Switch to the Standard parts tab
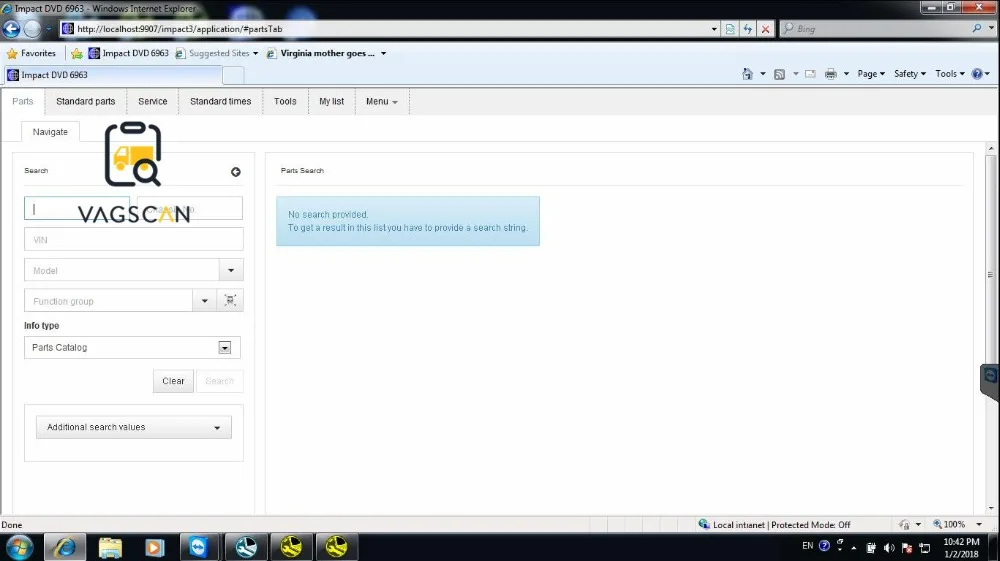 85,101
